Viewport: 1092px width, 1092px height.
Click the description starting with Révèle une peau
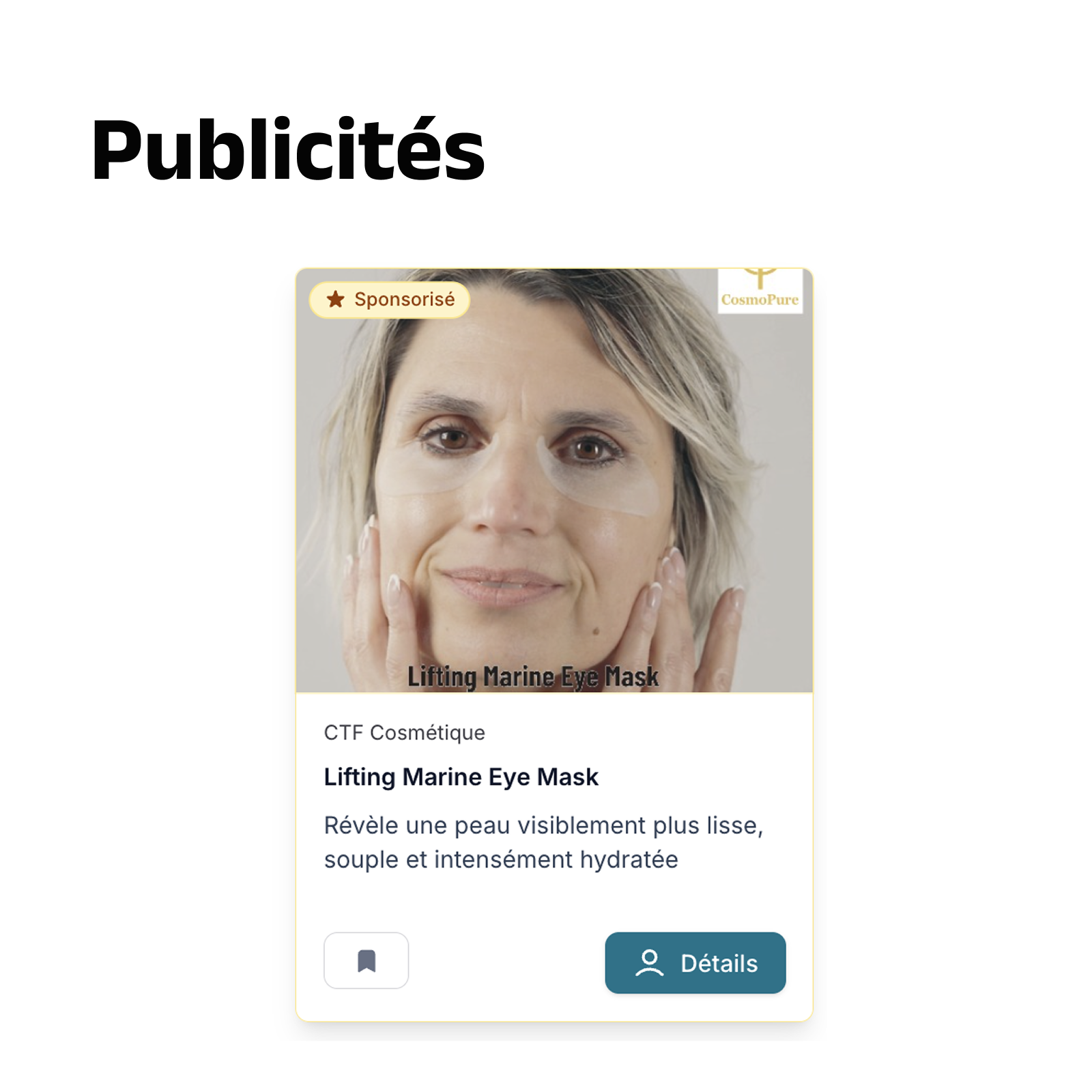[543, 842]
